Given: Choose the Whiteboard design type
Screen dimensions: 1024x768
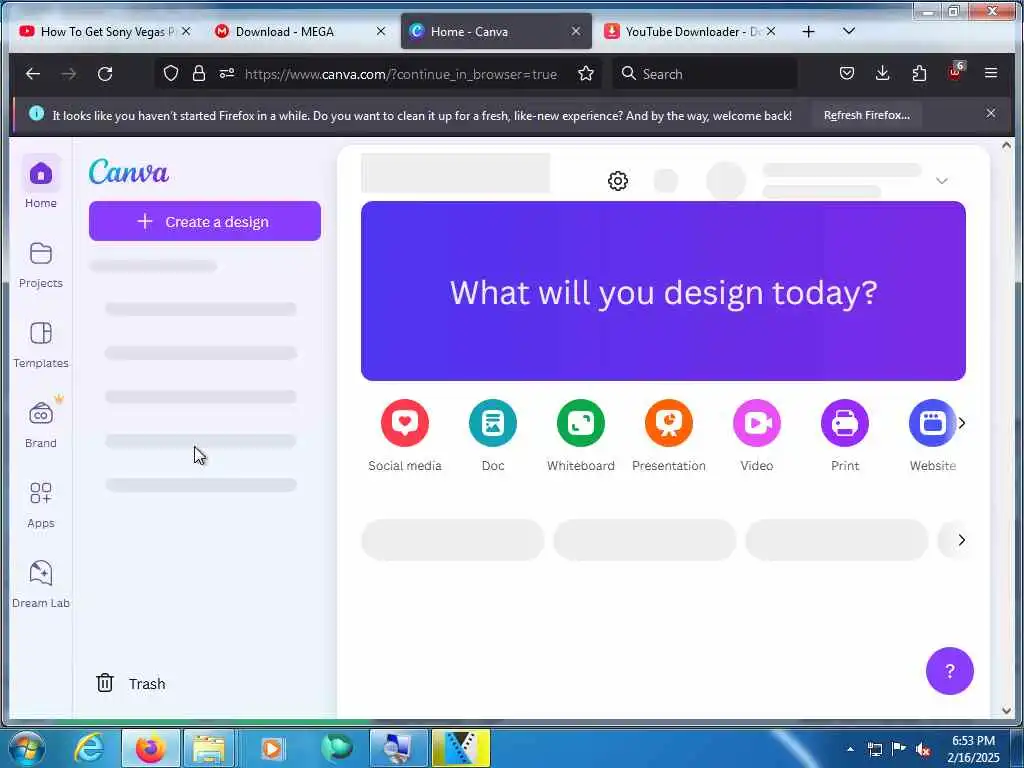Looking at the screenshot, I should coord(581,436).
